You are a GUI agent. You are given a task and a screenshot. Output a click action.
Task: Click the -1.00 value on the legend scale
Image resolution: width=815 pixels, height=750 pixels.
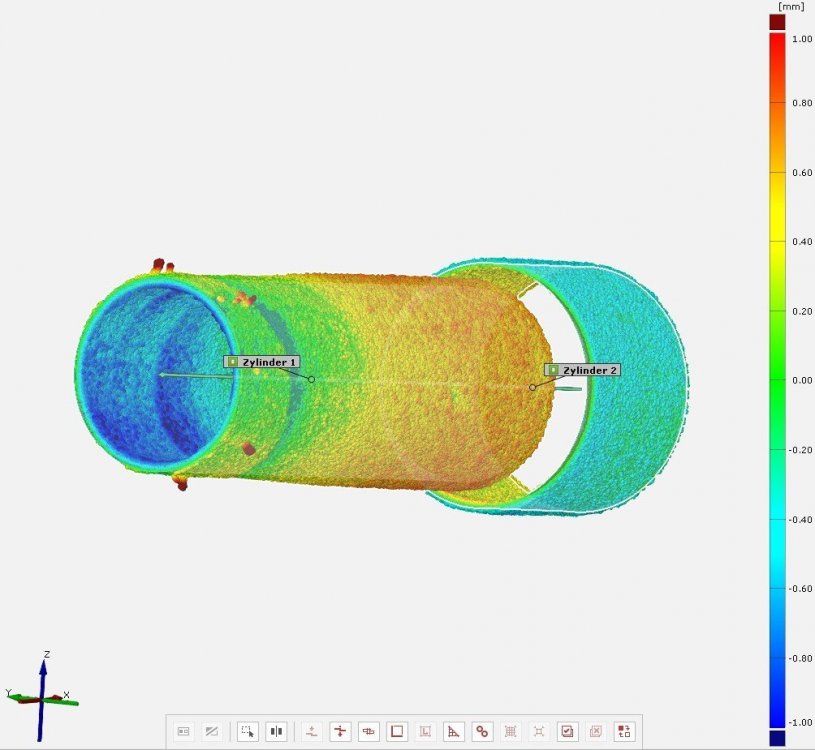point(800,722)
